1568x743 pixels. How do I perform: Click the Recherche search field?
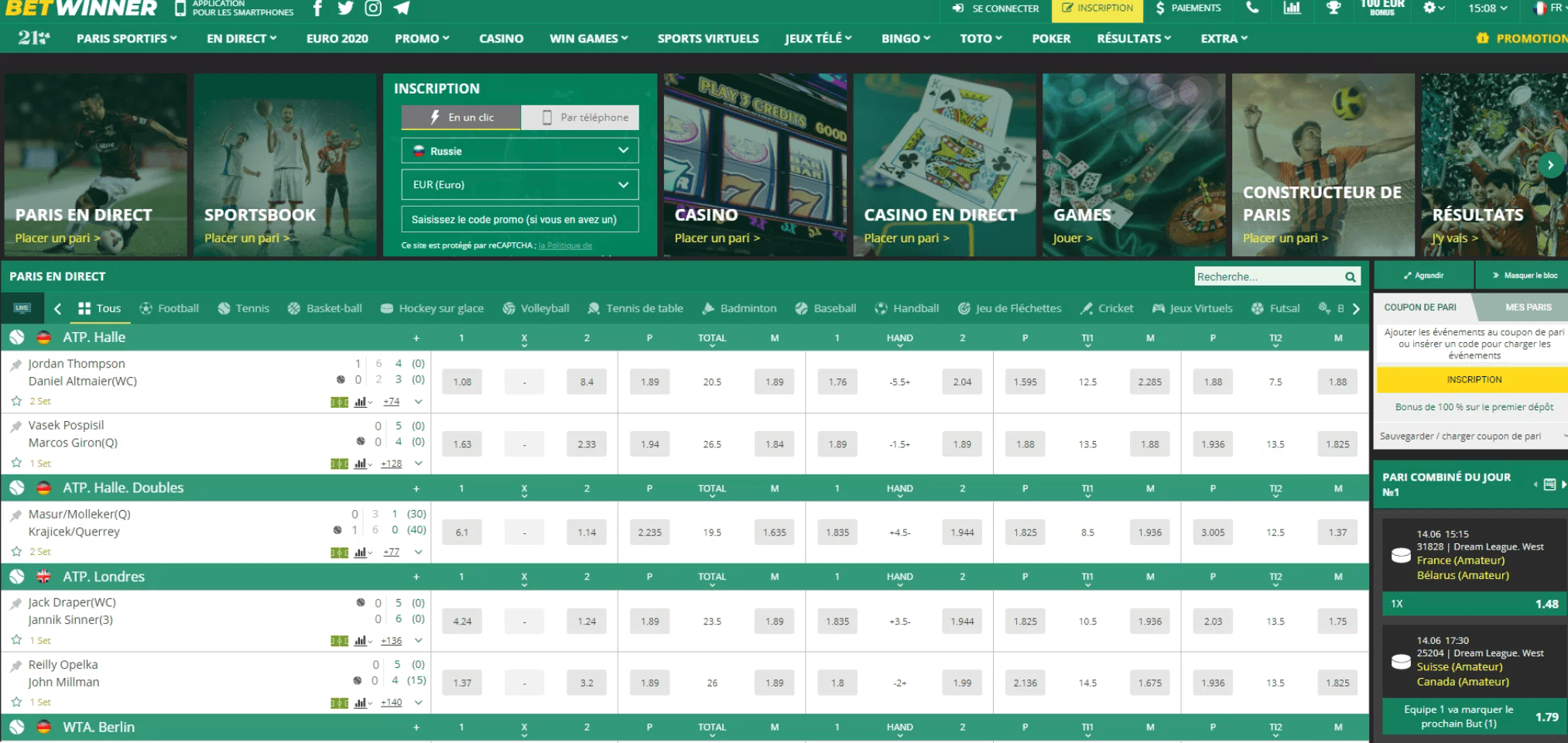pyautogui.click(x=1268, y=276)
